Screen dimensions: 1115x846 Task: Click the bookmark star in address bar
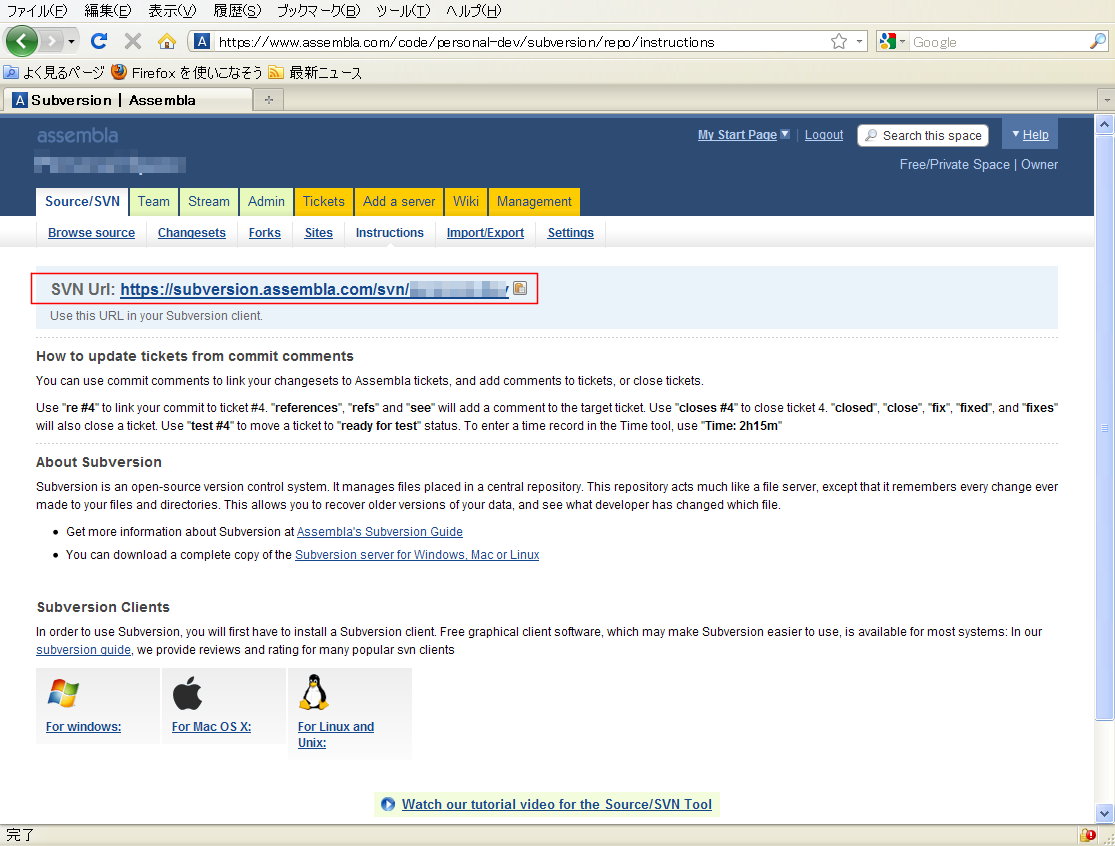(x=839, y=42)
